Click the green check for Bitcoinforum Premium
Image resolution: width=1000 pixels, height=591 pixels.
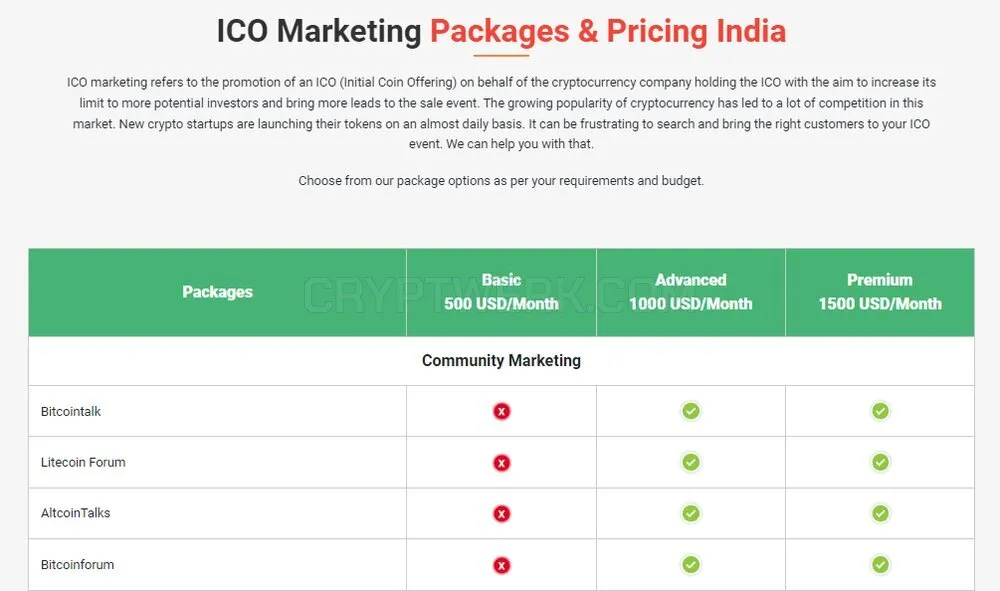[880, 564]
